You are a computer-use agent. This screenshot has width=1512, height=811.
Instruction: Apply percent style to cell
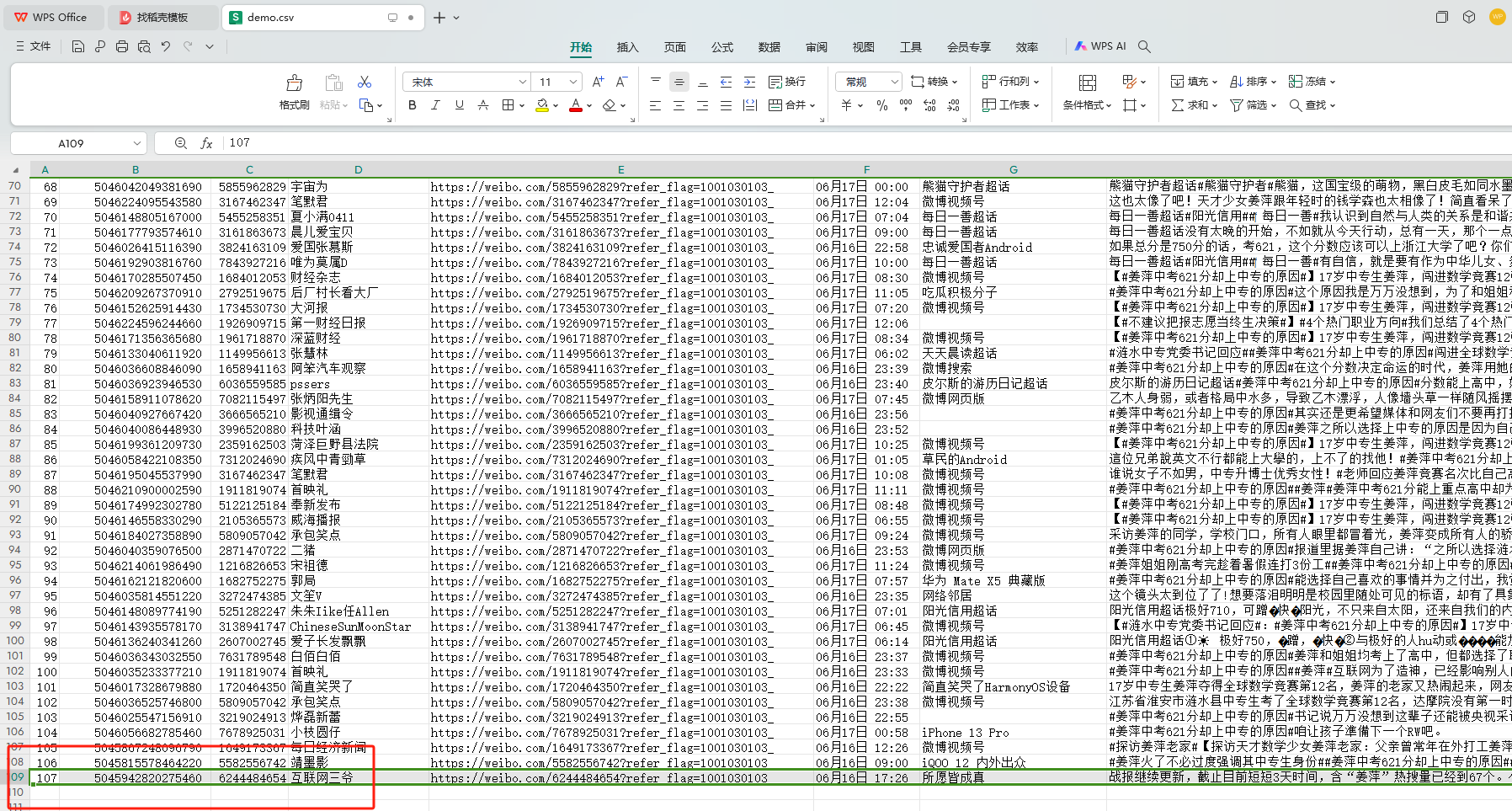[x=882, y=105]
